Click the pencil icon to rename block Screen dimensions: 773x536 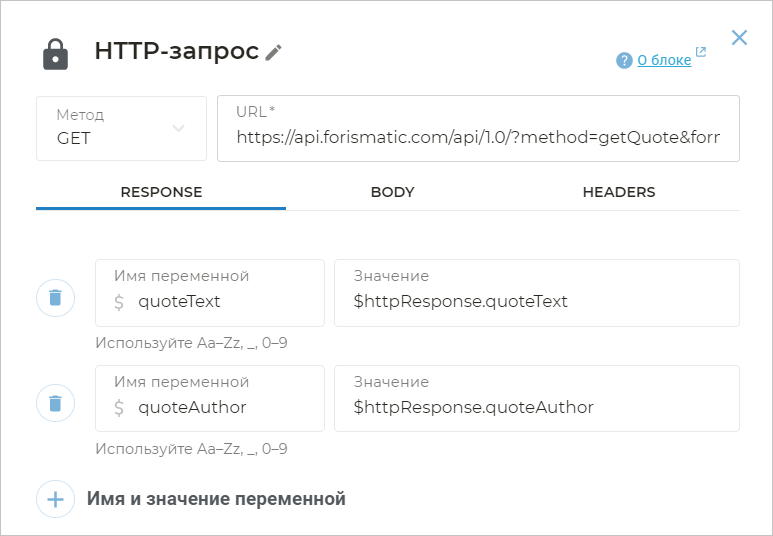274,53
